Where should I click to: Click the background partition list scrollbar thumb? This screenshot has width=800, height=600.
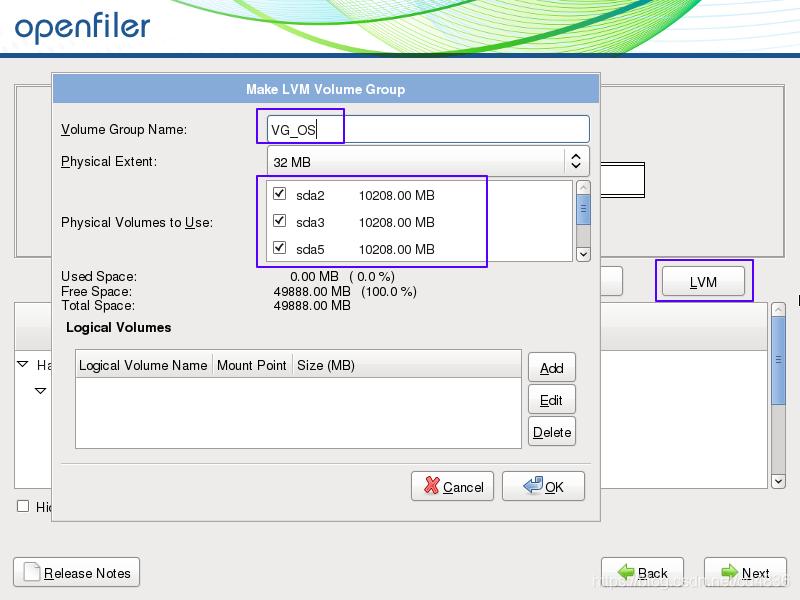[778, 361]
